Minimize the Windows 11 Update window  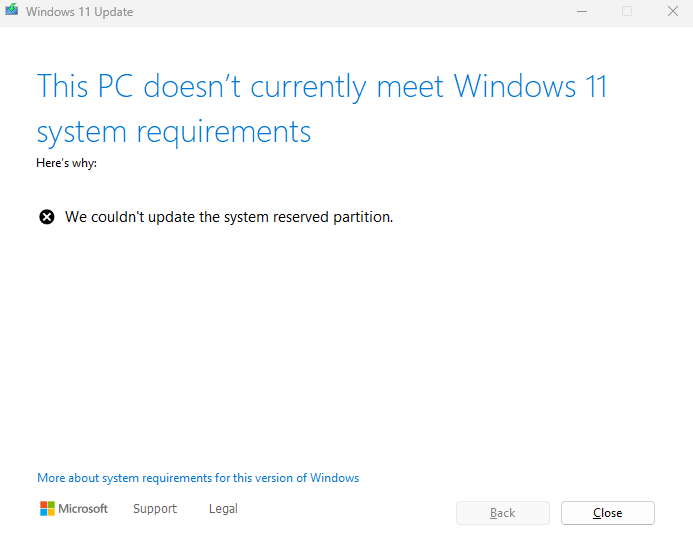[x=582, y=11]
